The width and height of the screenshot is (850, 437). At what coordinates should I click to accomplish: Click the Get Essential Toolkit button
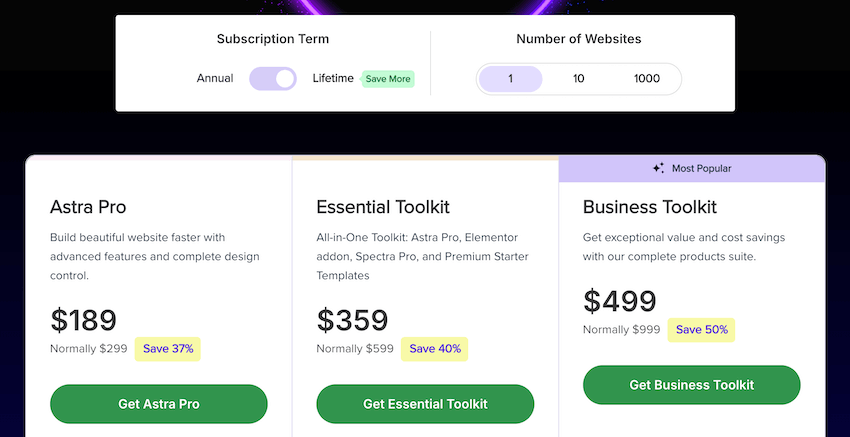pos(425,404)
